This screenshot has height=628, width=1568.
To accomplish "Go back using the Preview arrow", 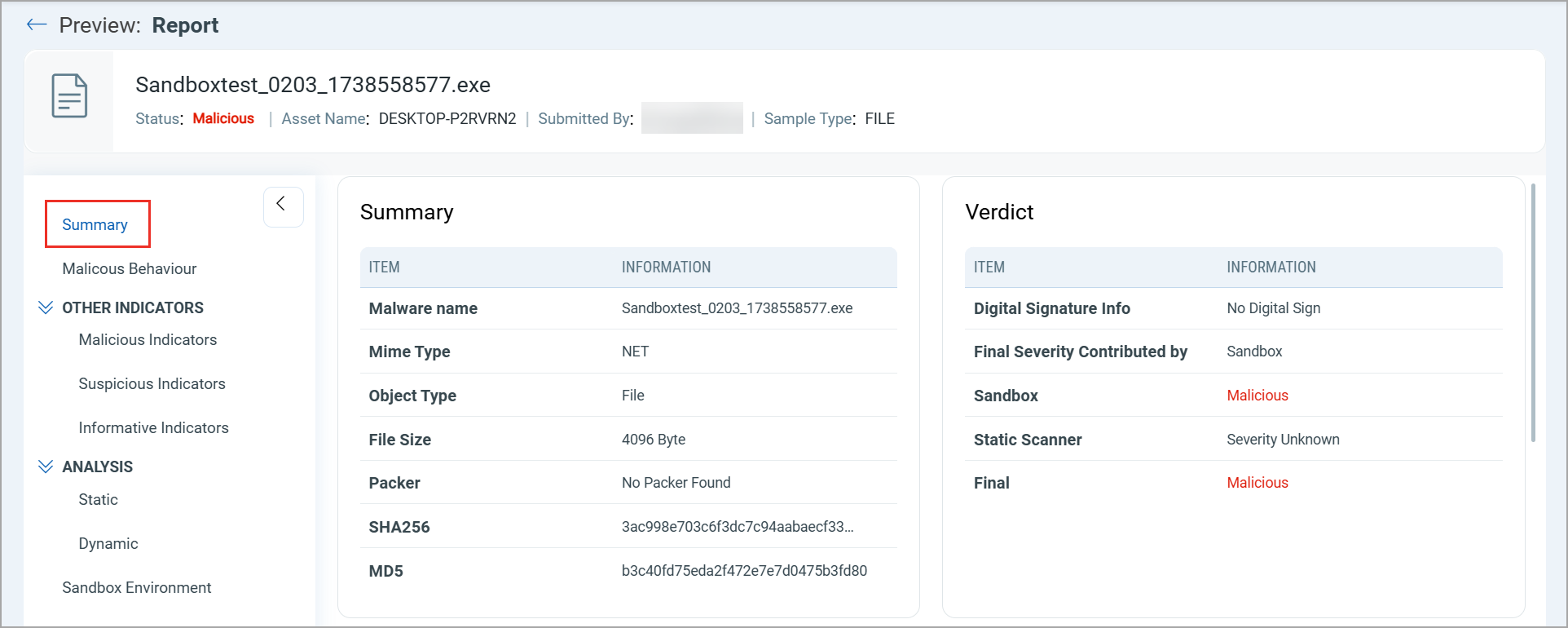I will point(37,24).
